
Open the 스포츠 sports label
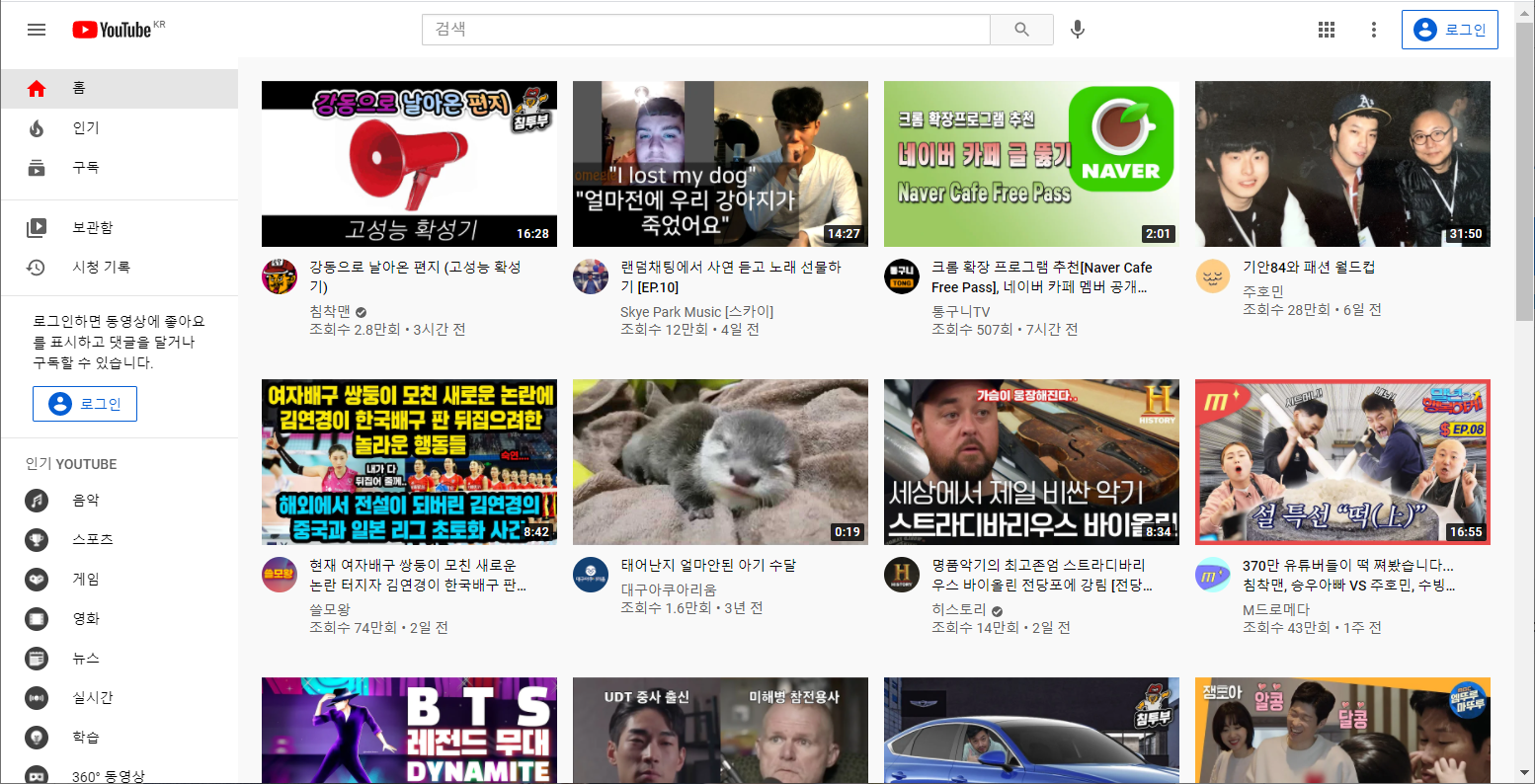pos(93,539)
